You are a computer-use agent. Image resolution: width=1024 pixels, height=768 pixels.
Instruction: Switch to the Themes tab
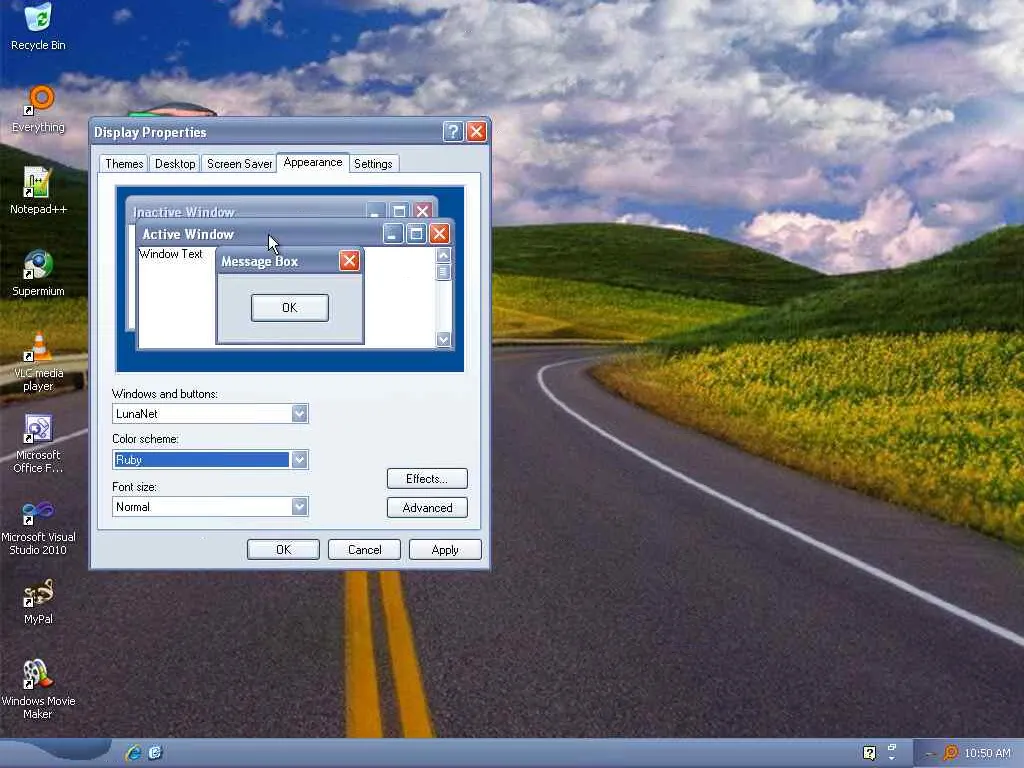pos(124,164)
